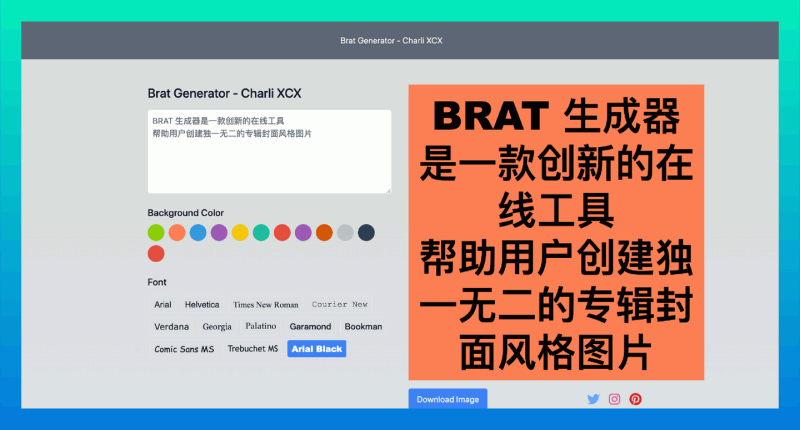Click the header title Brat Generator - Charli XCX
This screenshot has height=430, width=800.
[391, 41]
